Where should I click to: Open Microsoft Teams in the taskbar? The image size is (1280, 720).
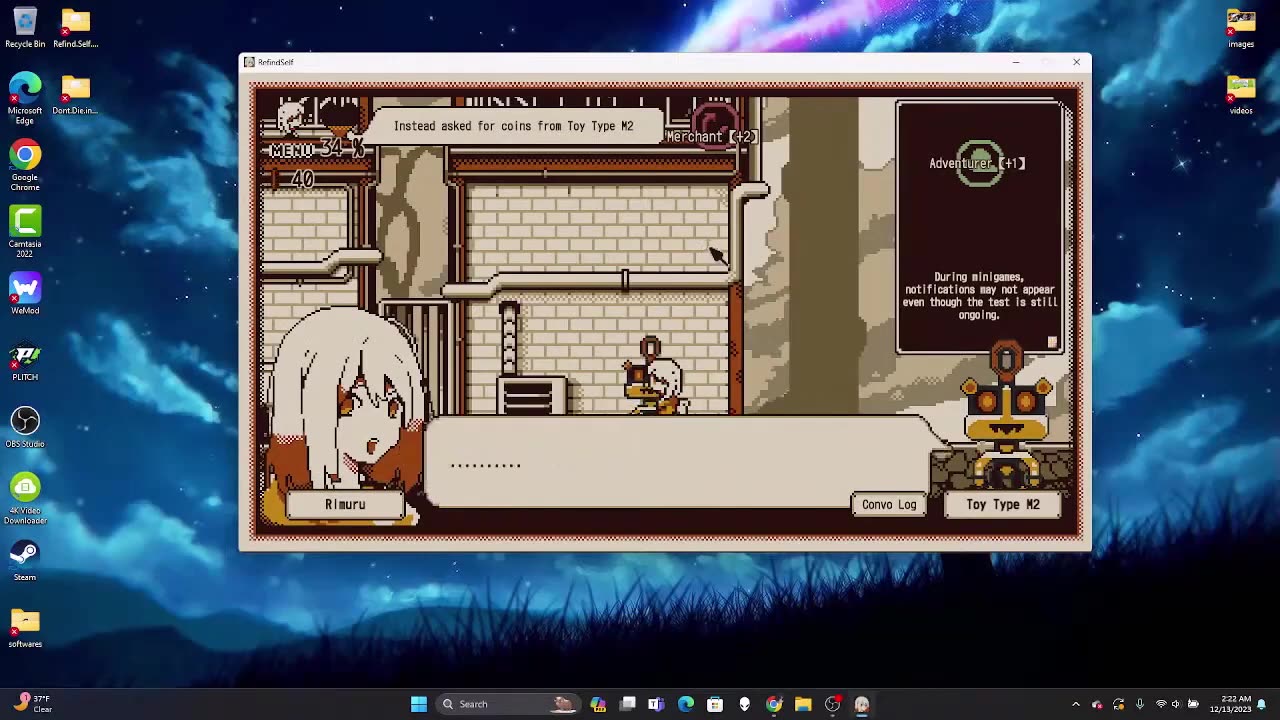656,704
